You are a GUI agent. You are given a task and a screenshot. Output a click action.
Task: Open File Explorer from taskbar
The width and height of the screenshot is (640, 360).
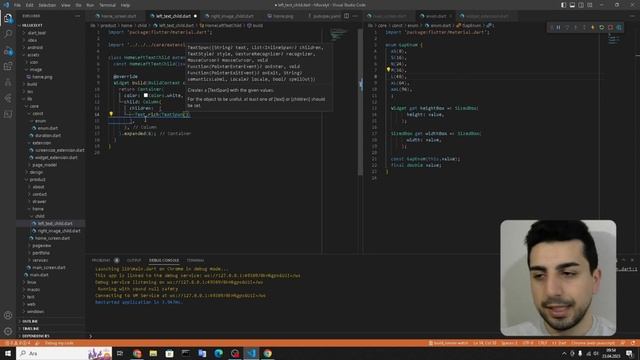coord(153,353)
